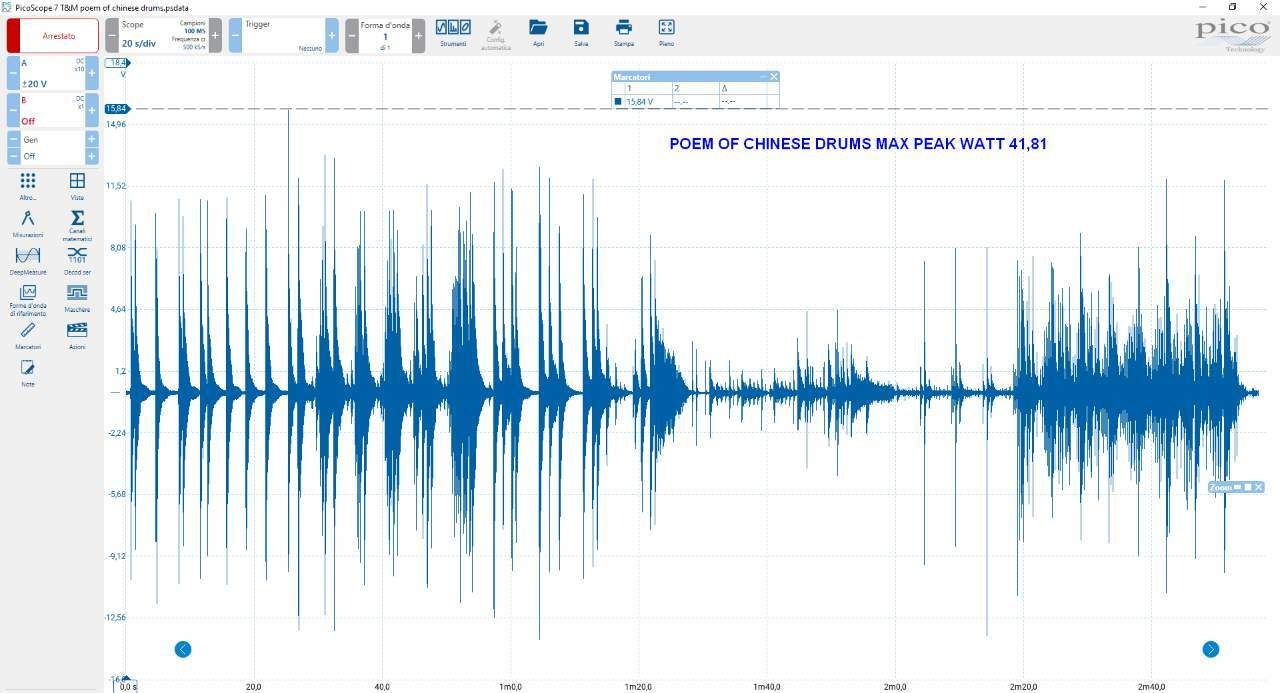Open the Vista view layout icon
The height and width of the screenshot is (693, 1280).
77,185
